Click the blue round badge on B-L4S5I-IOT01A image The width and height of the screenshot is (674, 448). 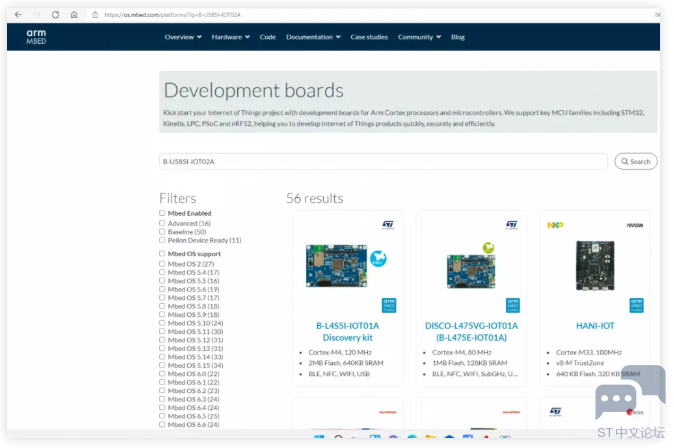coord(378,258)
